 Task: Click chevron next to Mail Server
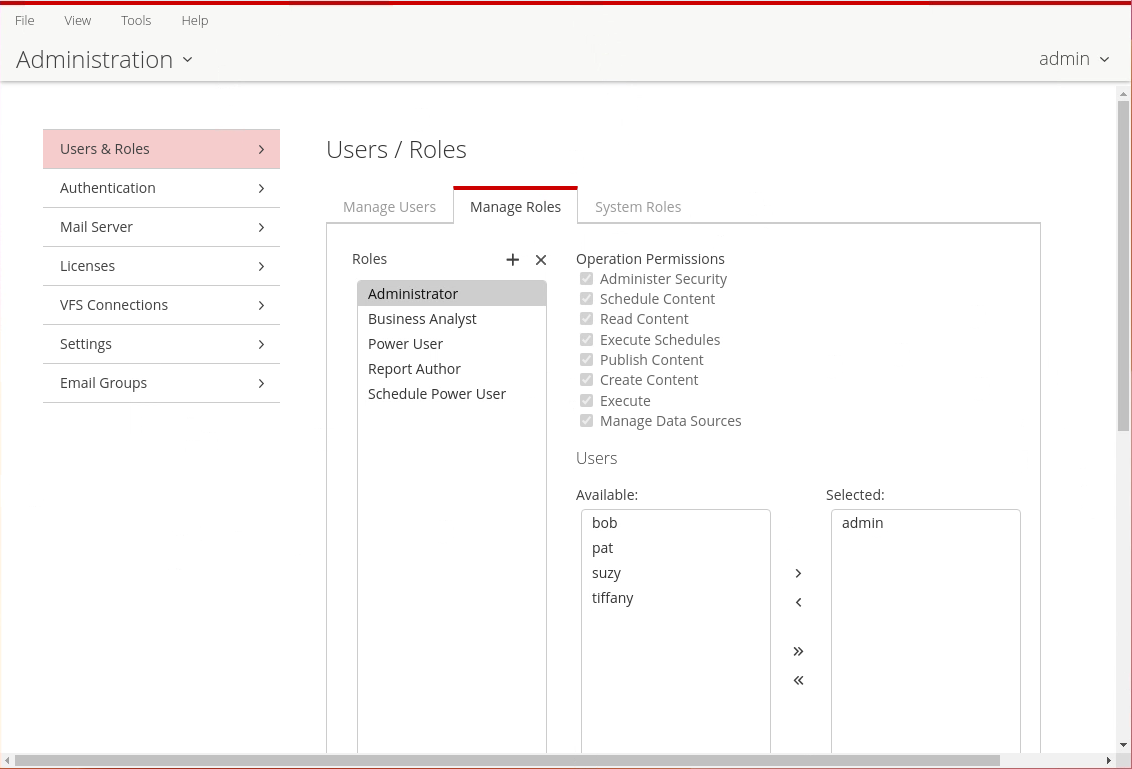coord(261,227)
